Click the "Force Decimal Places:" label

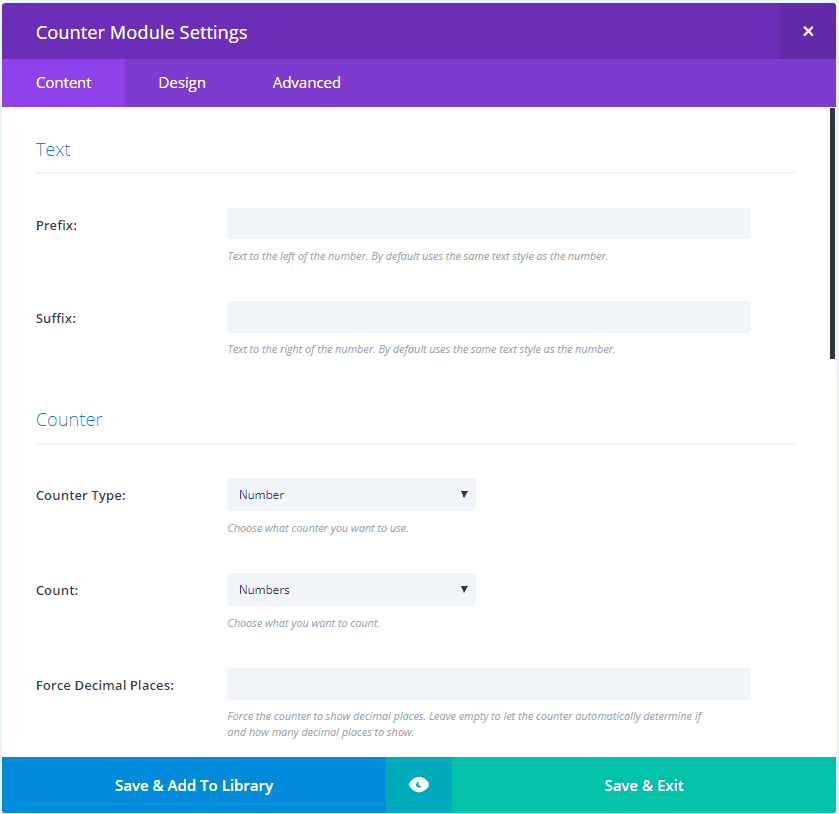[105, 685]
